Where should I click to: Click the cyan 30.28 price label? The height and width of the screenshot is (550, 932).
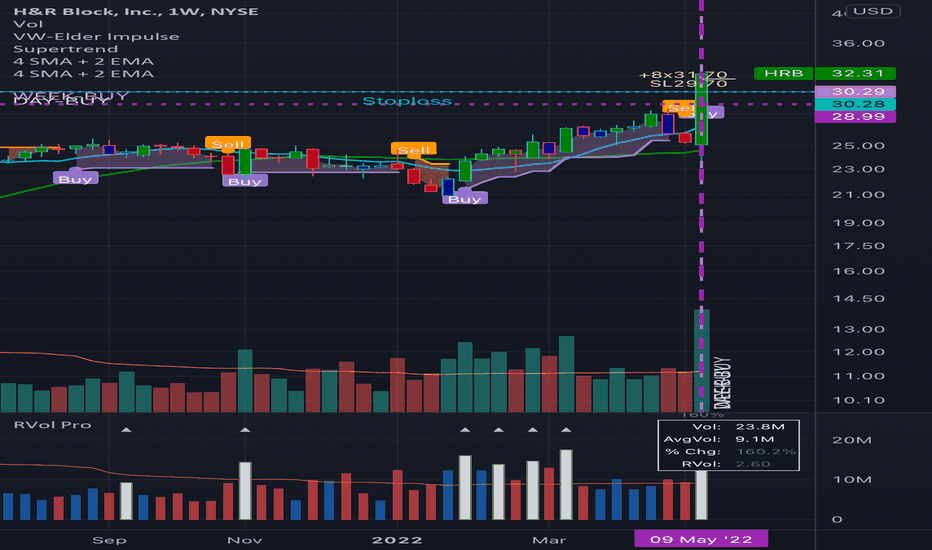coord(855,104)
